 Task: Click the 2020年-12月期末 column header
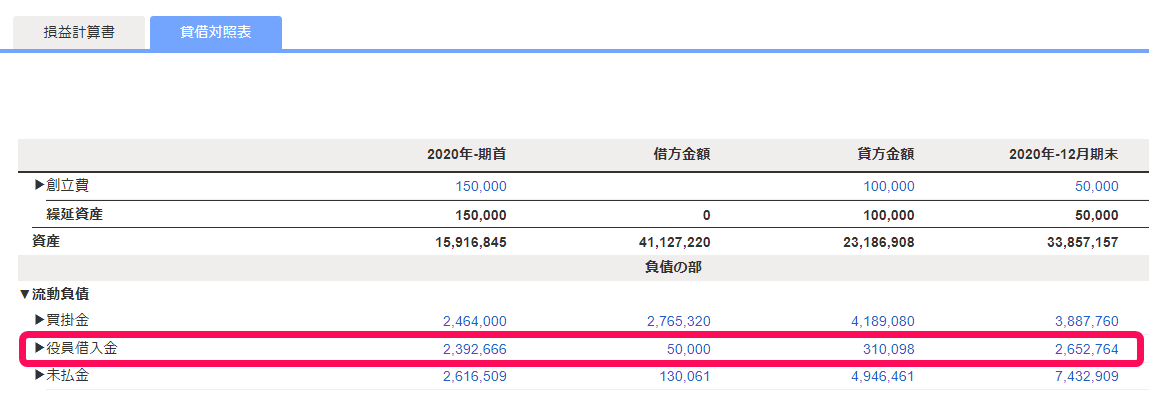tap(1063, 154)
